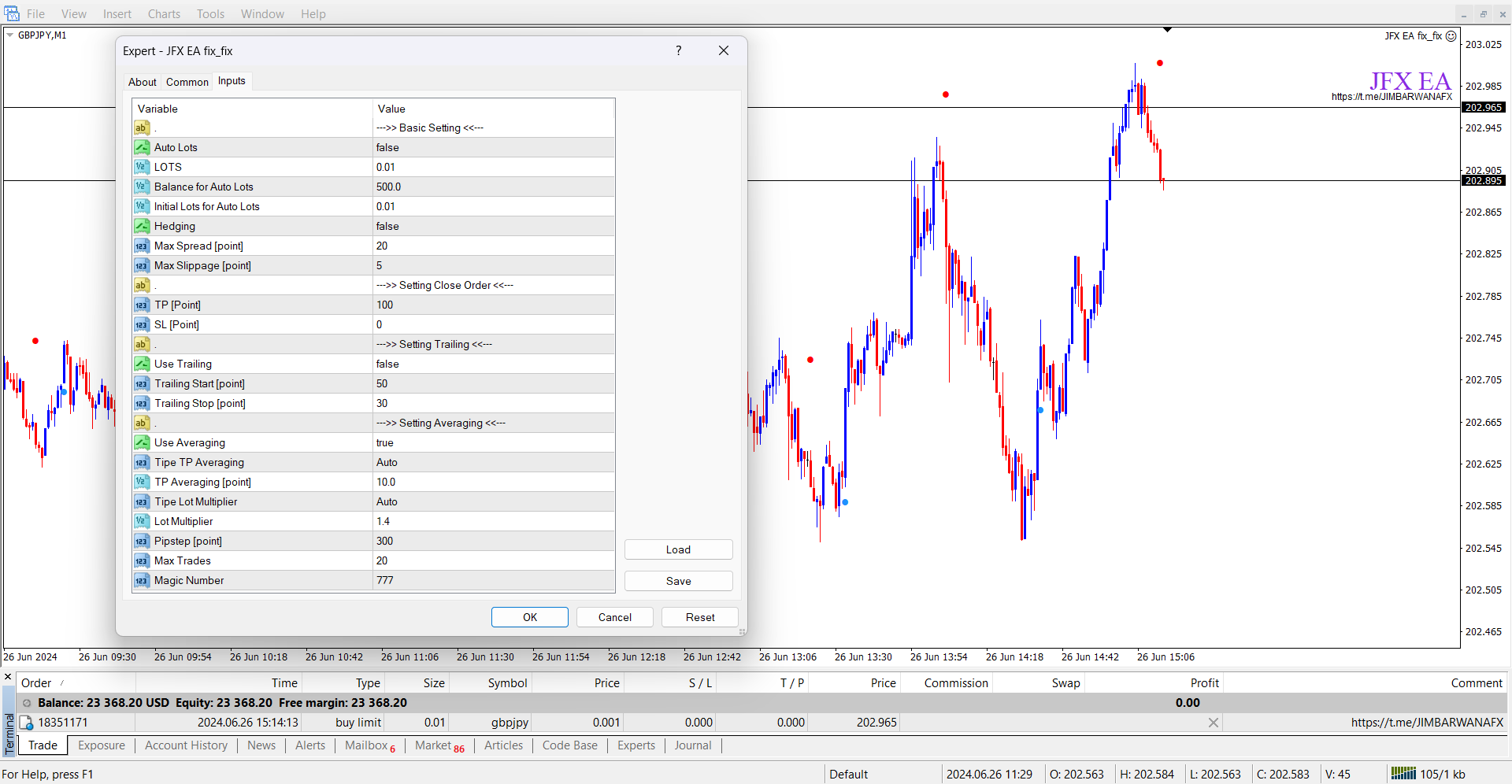Expand the GBPJPY,M1 chart triangle menu
Screen dimensions: 1512x784
10,35
